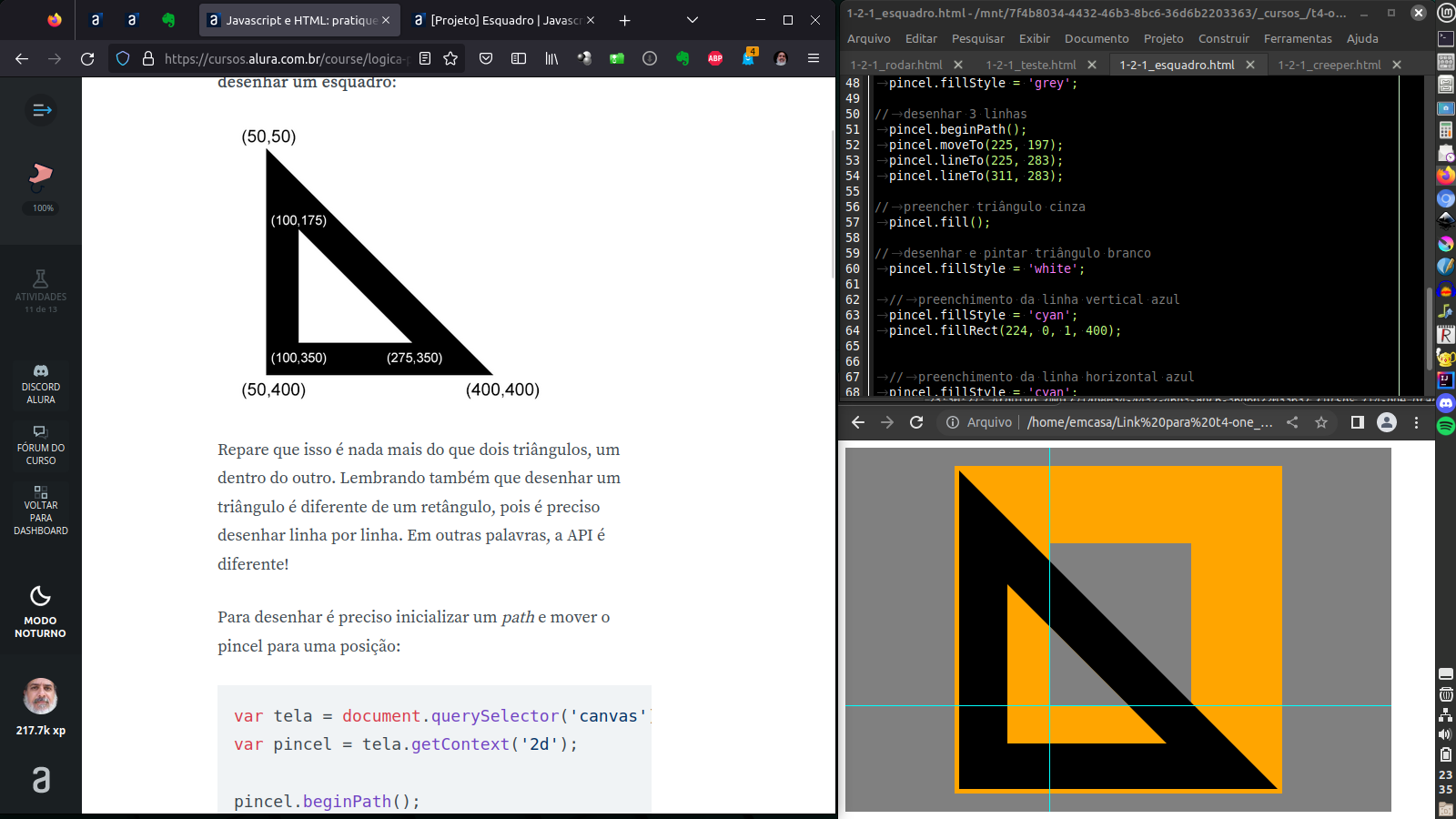List all Firefox tabs with the chevron
1456x819 pixels.
coord(692,20)
